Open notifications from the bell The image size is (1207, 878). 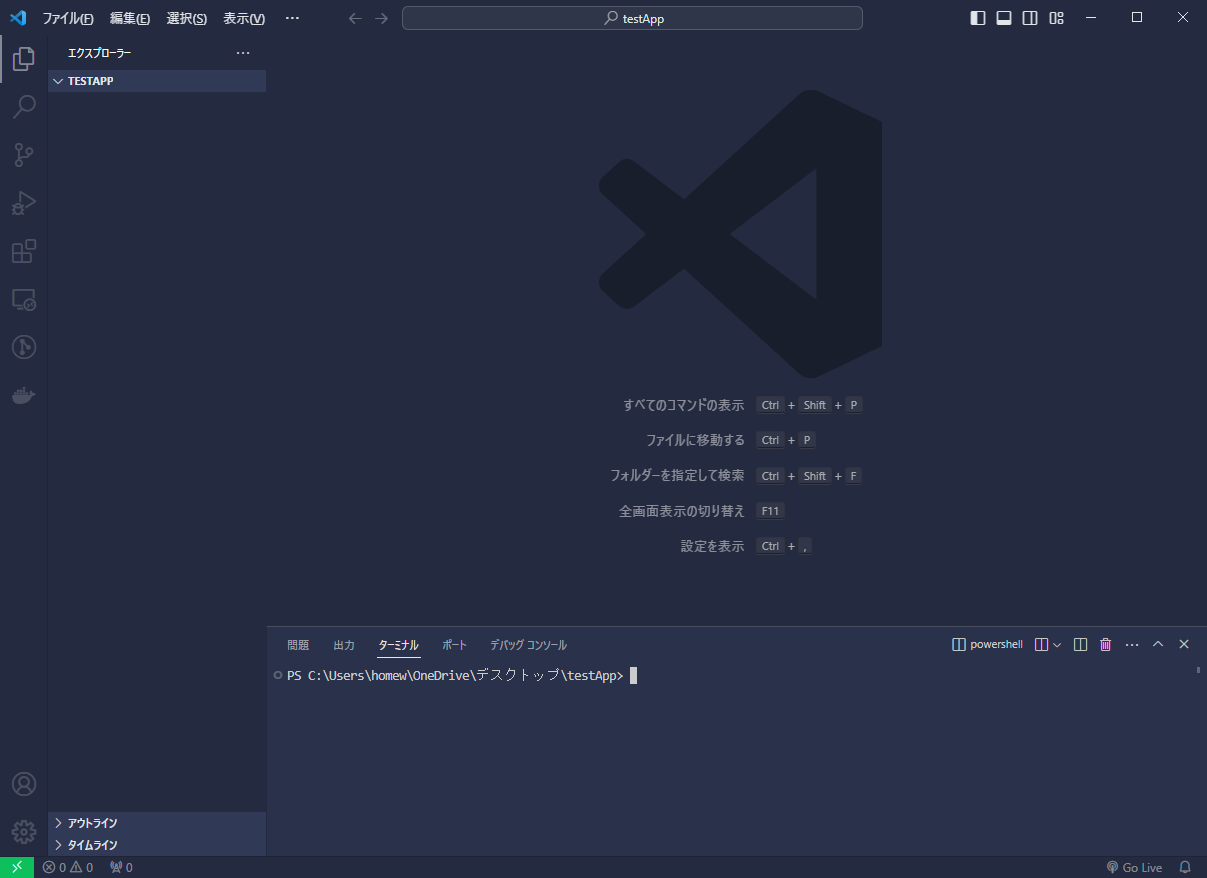coord(1185,867)
